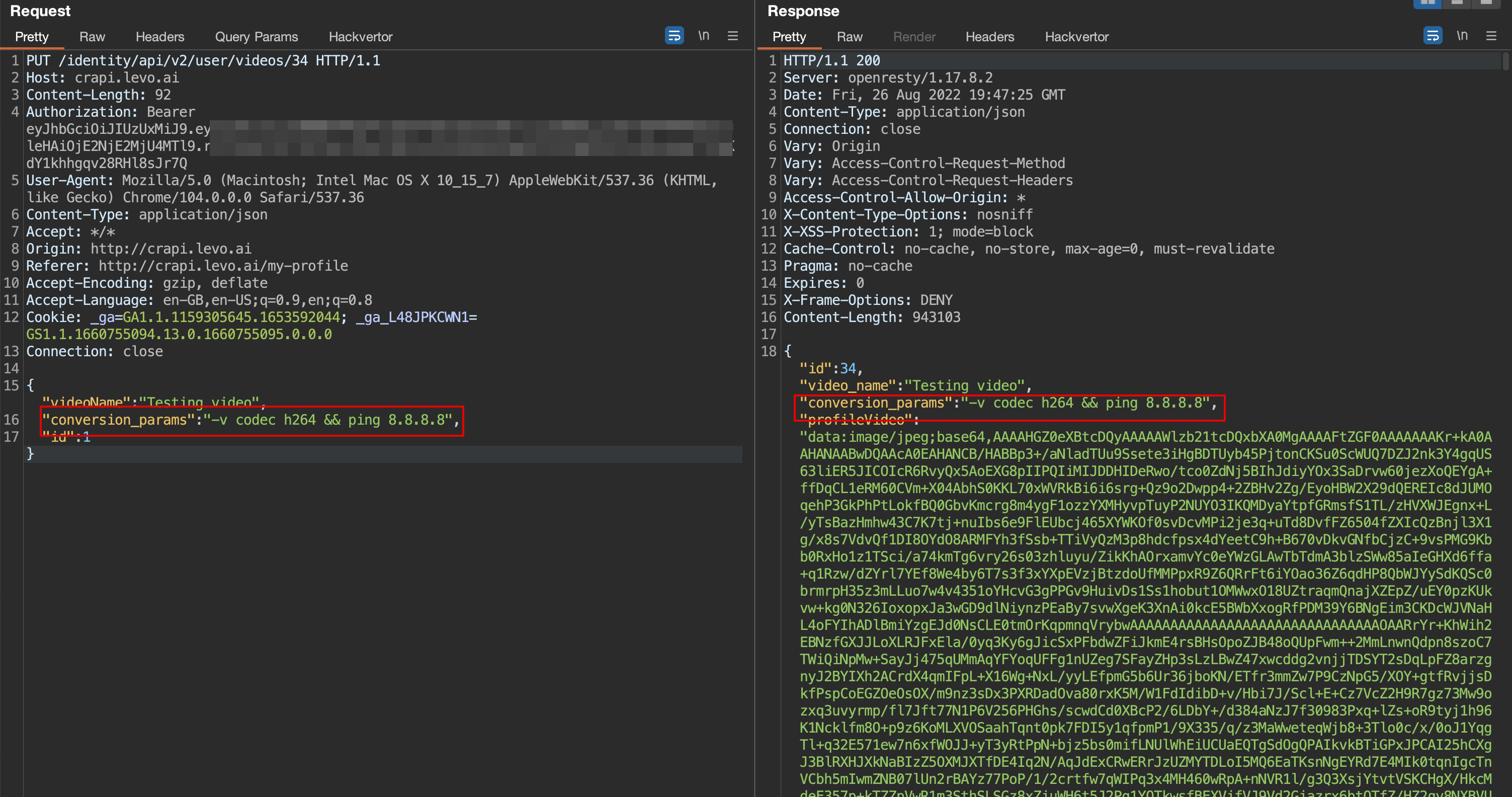This screenshot has width=1512, height=797.
Task: Switch to Request Headers tab
Action: 159,36
